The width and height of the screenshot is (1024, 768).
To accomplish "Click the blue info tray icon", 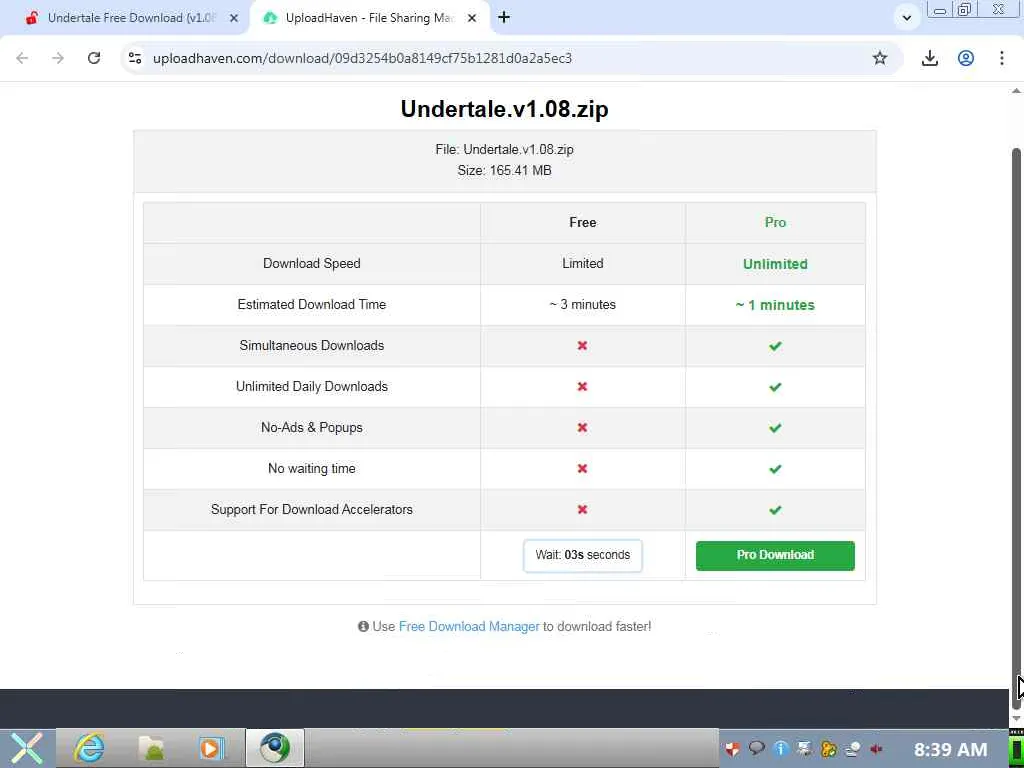I will (x=780, y=749).
